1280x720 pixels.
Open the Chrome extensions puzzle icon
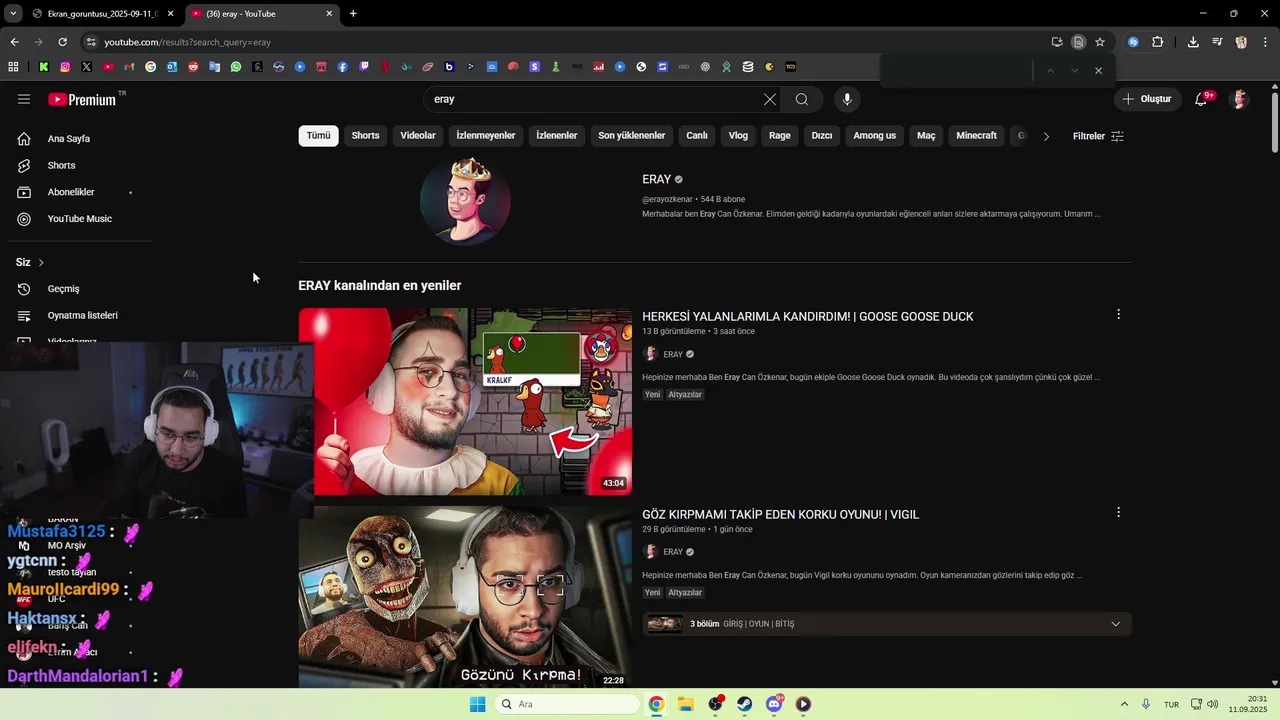[x=1158, y=42]
